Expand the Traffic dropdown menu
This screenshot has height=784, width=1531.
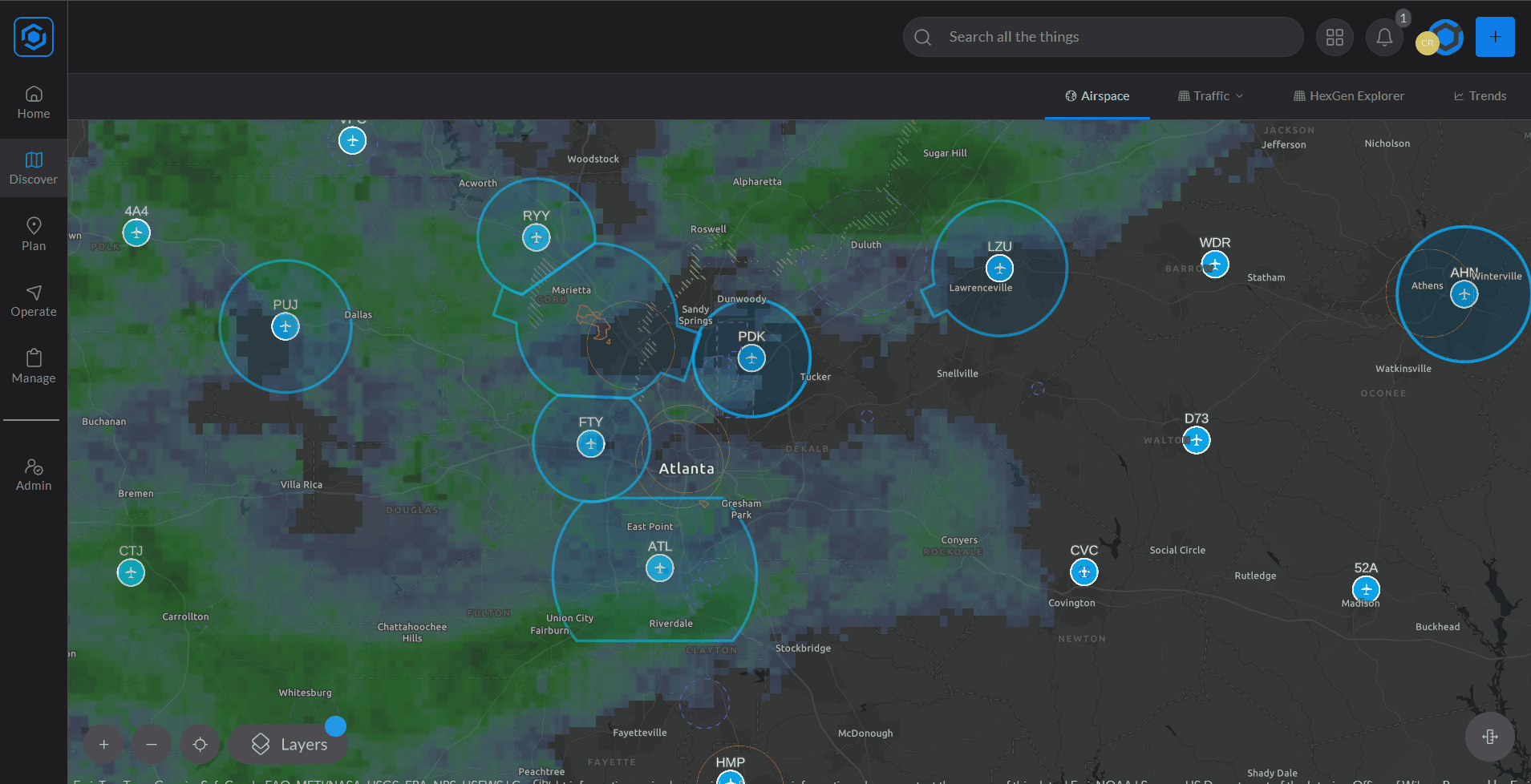point(1210,96)
